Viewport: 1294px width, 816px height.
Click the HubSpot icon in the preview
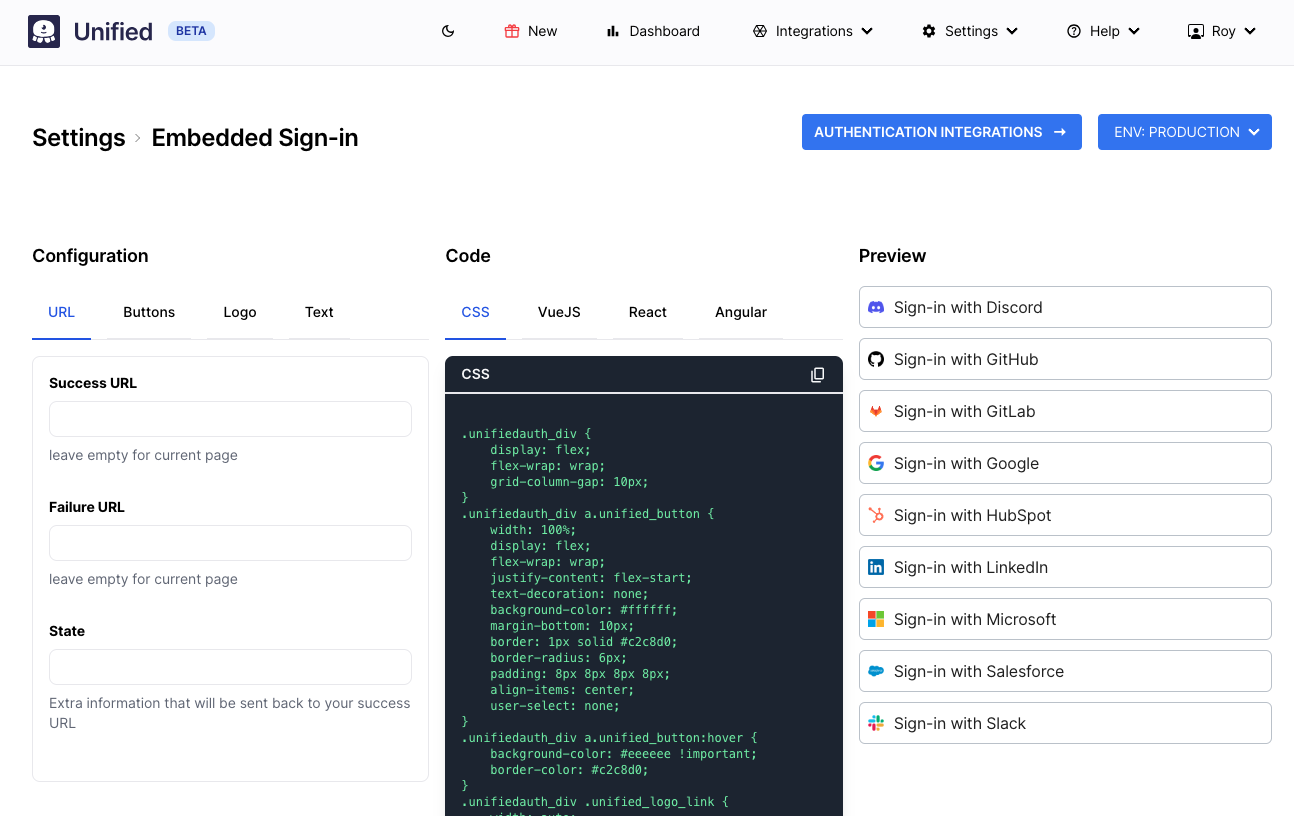tap(876, 515)
